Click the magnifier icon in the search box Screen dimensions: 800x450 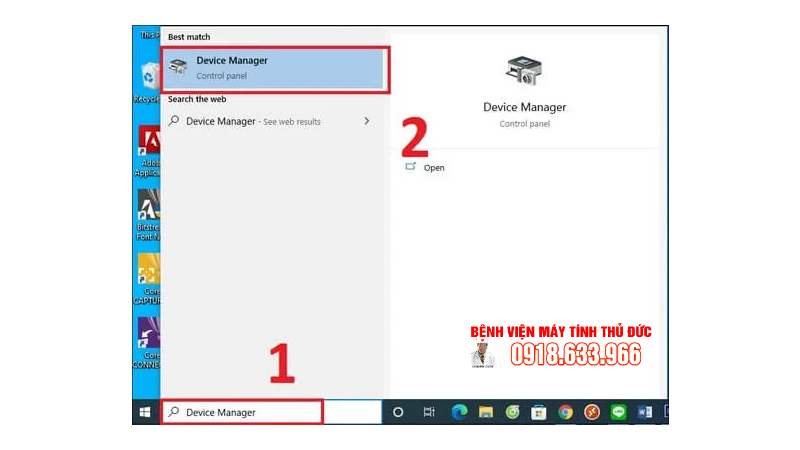pyautogui.click(x=174, y=411)
